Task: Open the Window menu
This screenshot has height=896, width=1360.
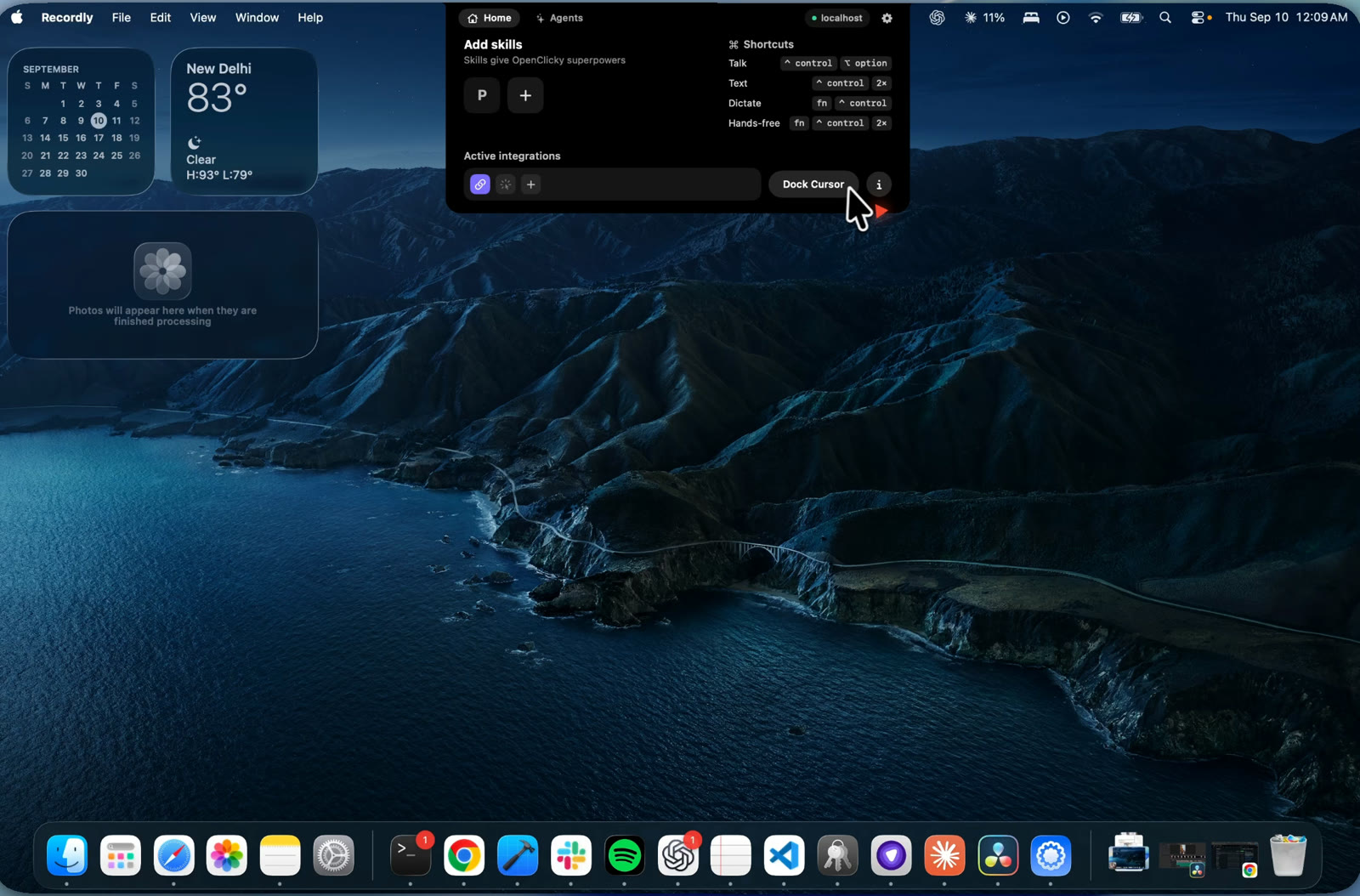Action: [257, 17]
